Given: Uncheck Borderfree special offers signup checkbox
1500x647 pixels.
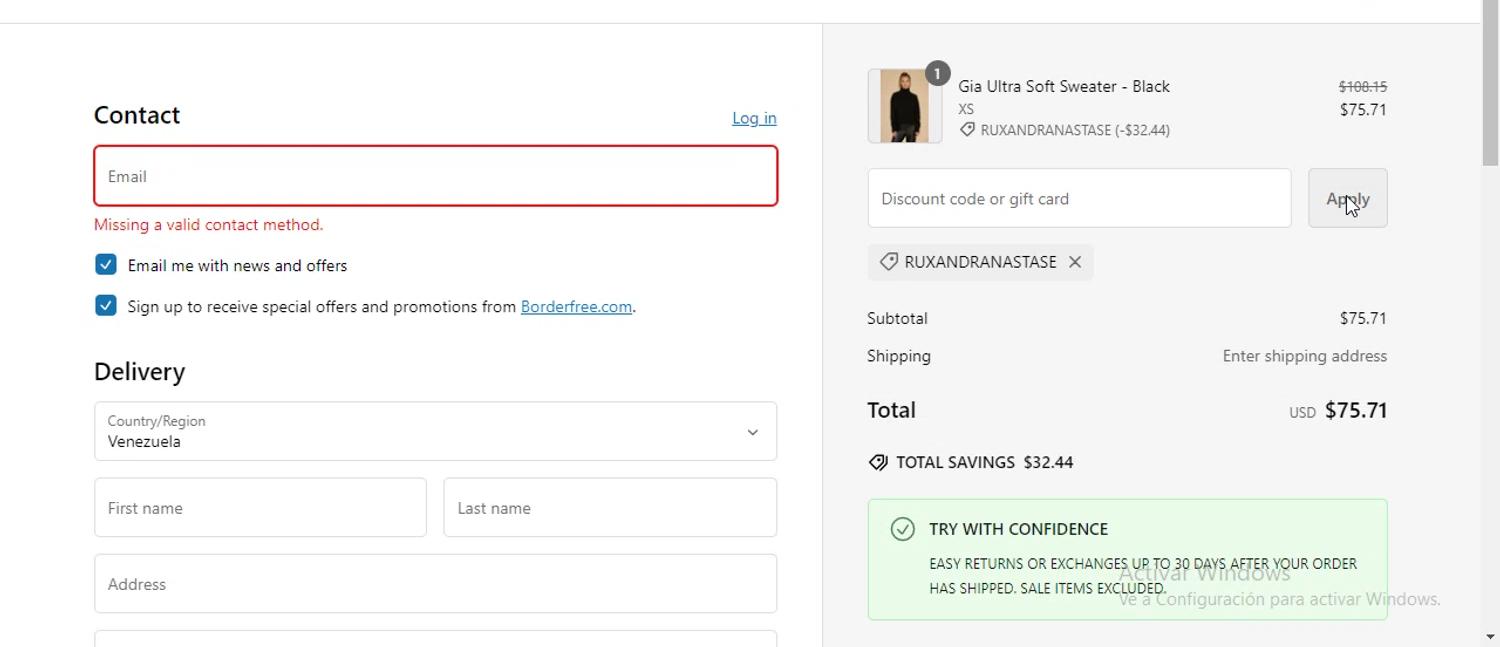Looking at the screenshot, I should click(x=106, y=306).
